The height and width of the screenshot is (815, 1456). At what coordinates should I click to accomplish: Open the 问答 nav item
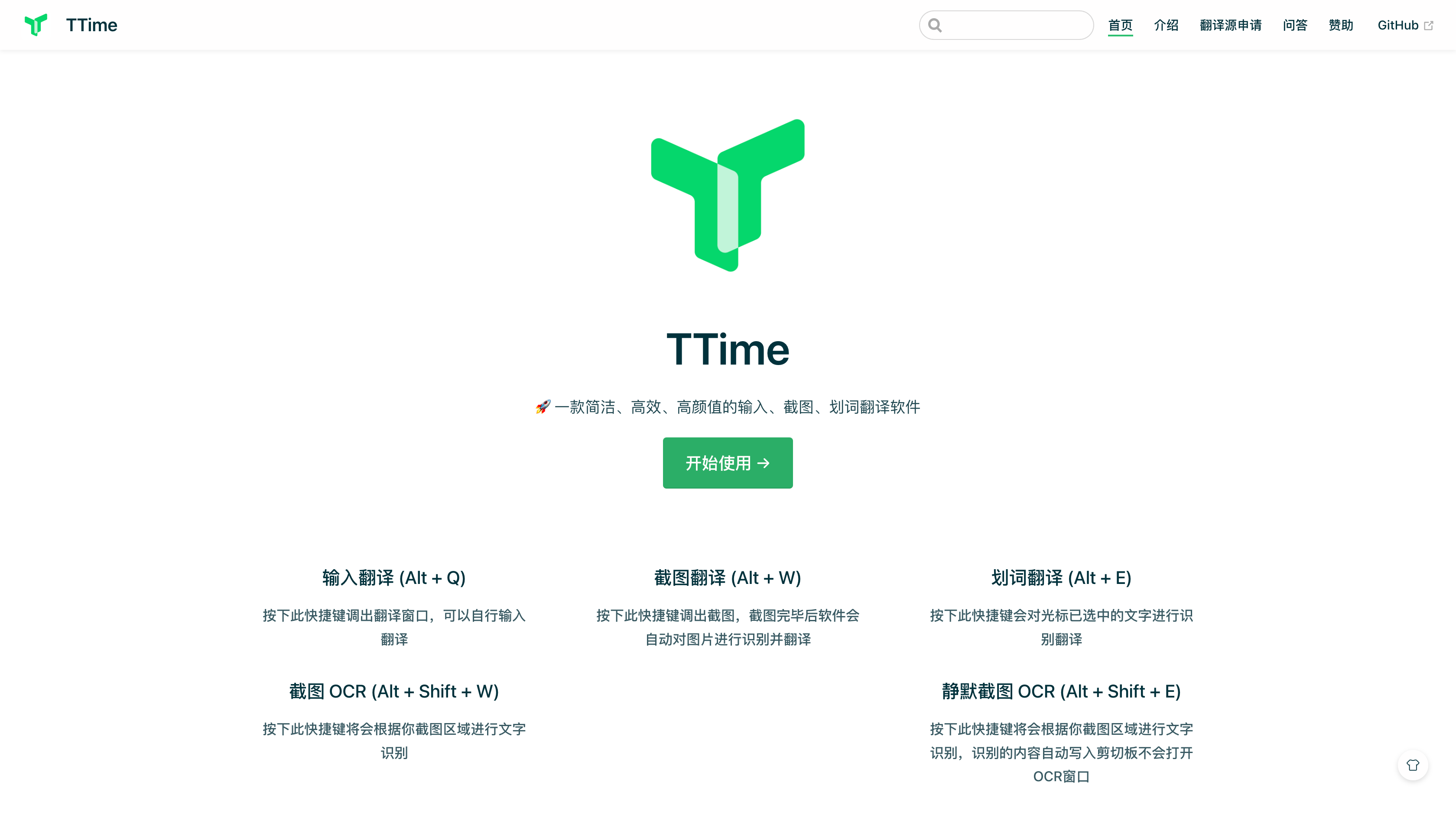pyautogui.click(x=1294, y=26)
